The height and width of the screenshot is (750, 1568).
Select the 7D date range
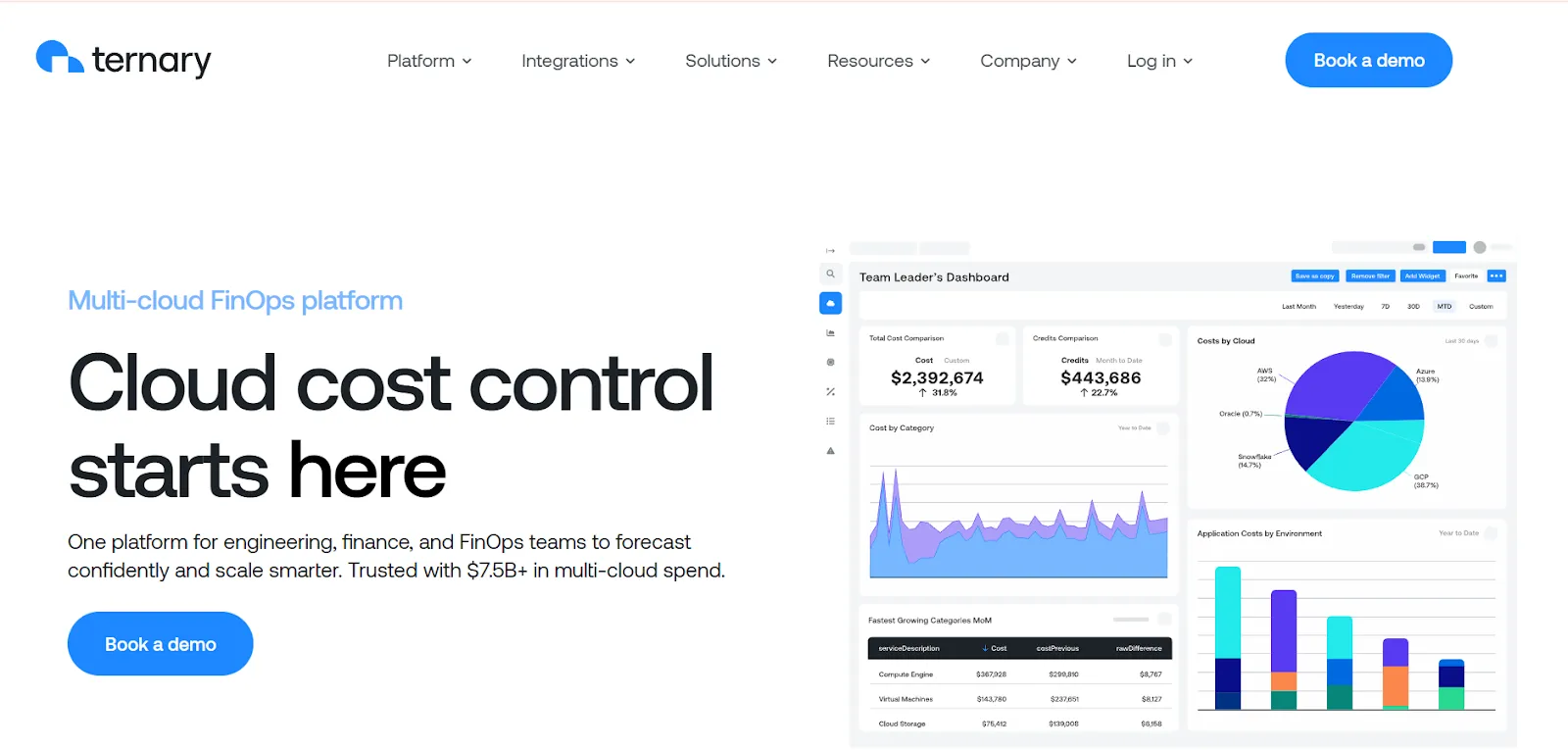click(1386, 307)
